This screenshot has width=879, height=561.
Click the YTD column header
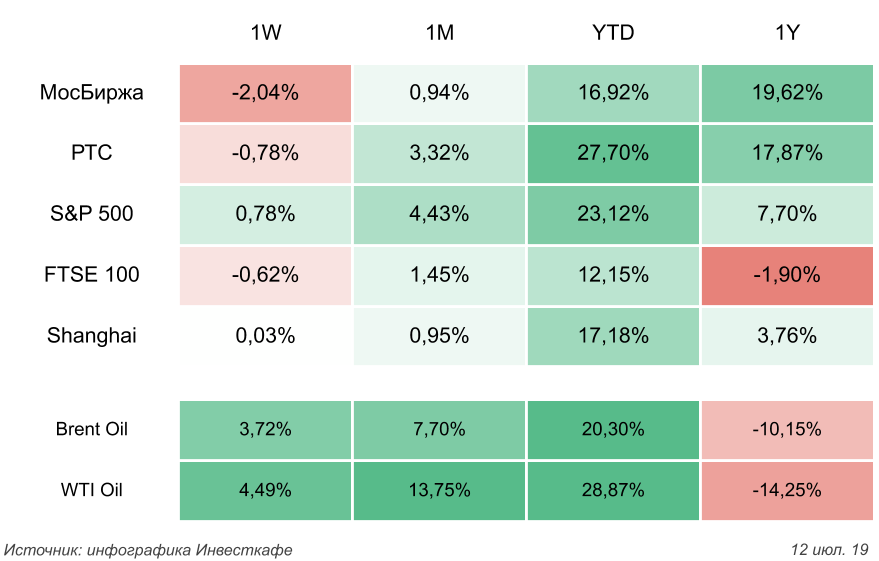click(613, 34)
